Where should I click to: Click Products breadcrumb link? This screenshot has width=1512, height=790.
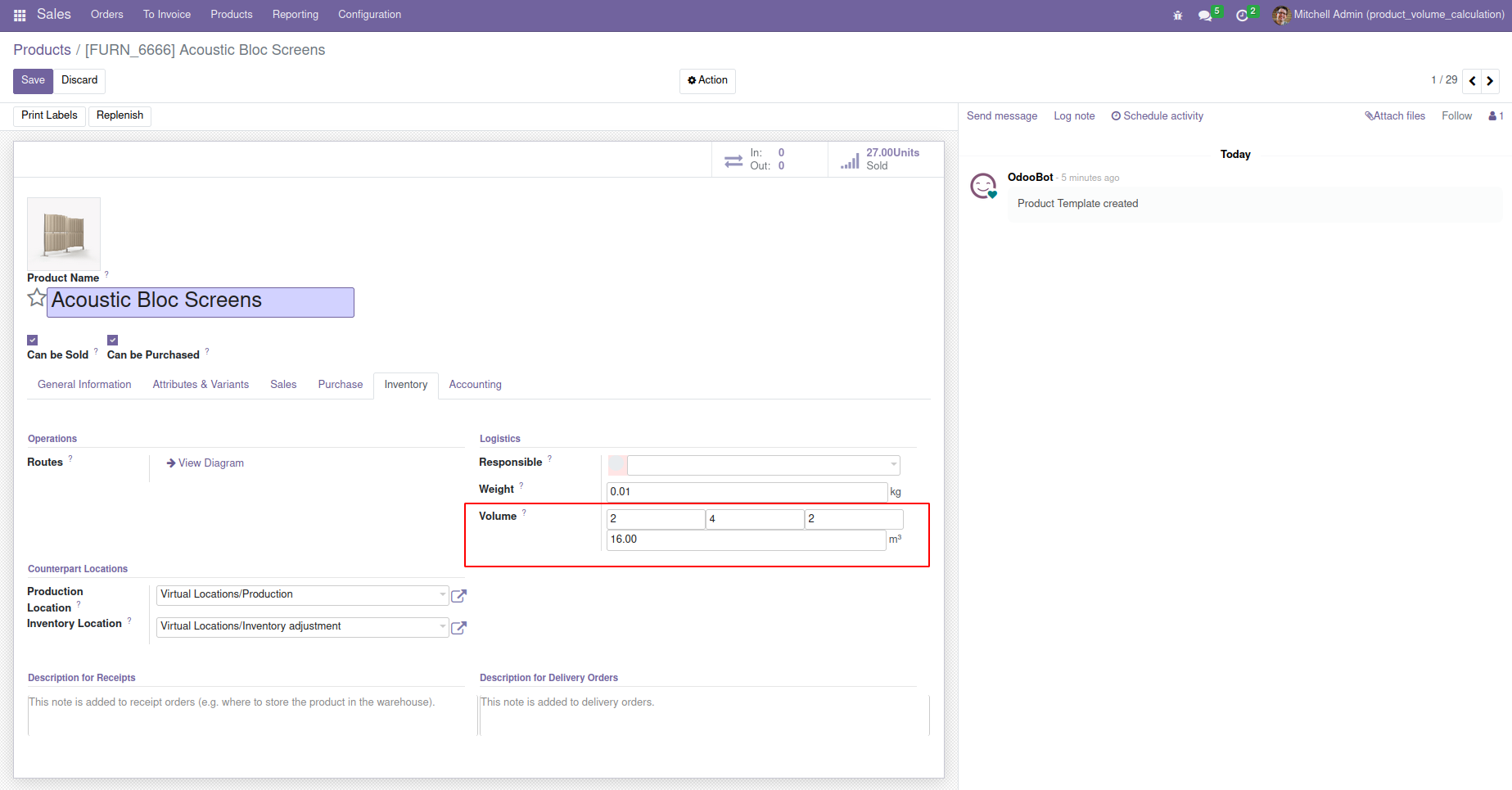point(42,50)
